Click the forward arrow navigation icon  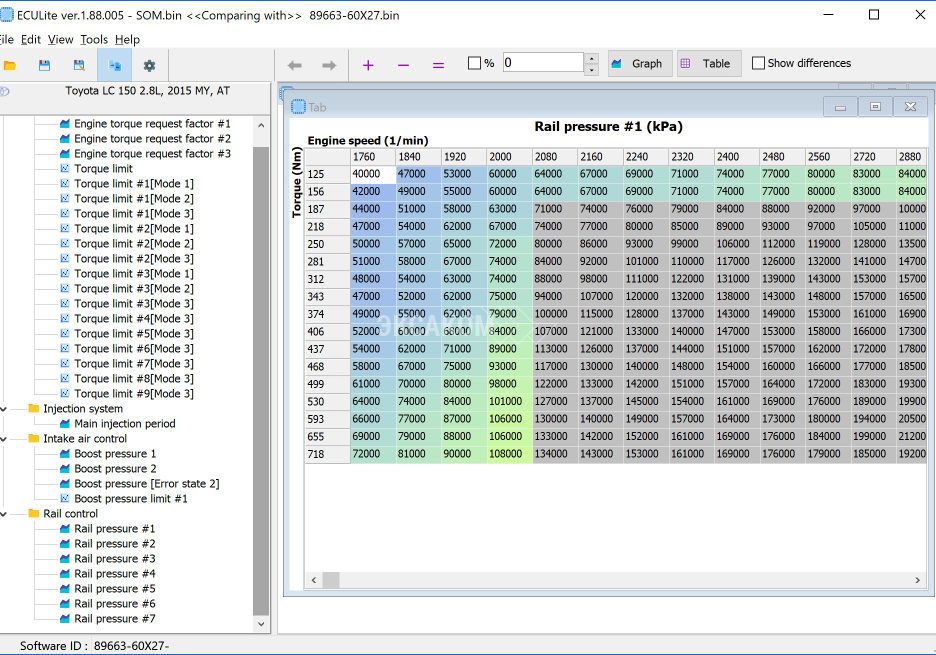pos(329,65)
